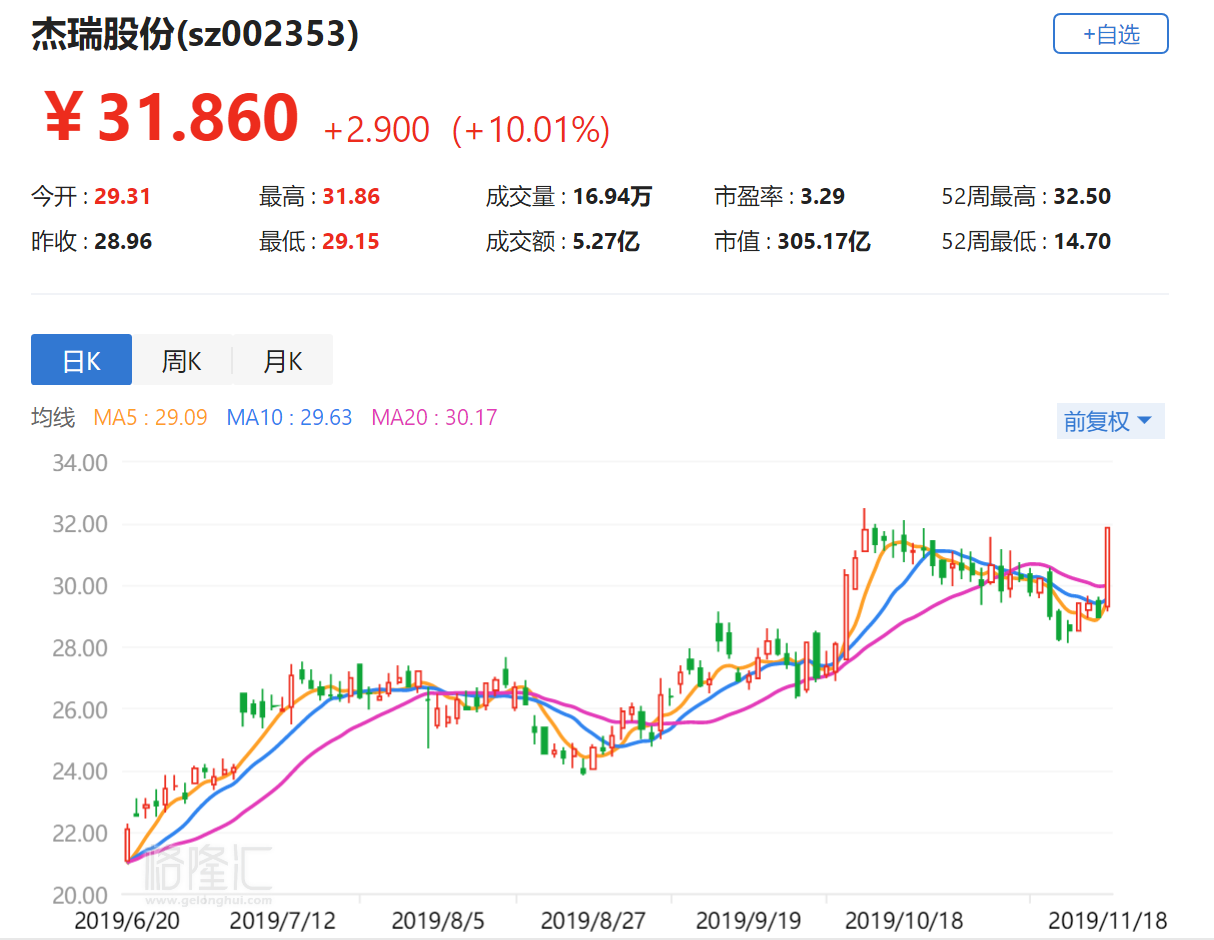Click the 市值 market cap 305.17亿
The image size is (1214, 940).
coord(824,241)
